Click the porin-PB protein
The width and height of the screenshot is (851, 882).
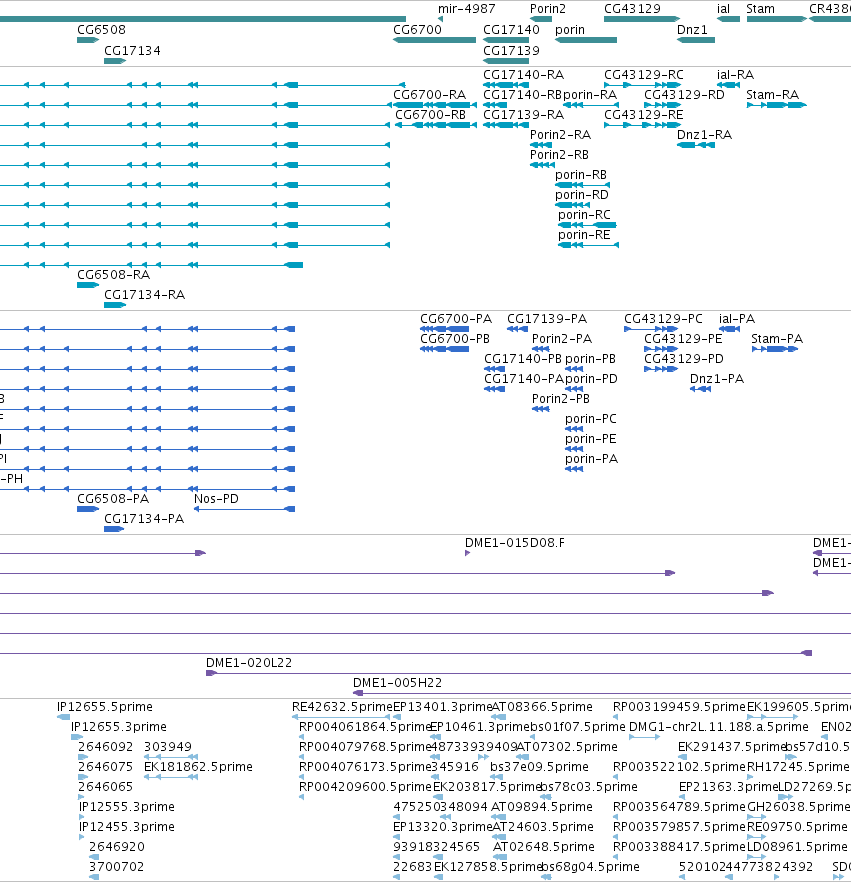coord(574,369)
